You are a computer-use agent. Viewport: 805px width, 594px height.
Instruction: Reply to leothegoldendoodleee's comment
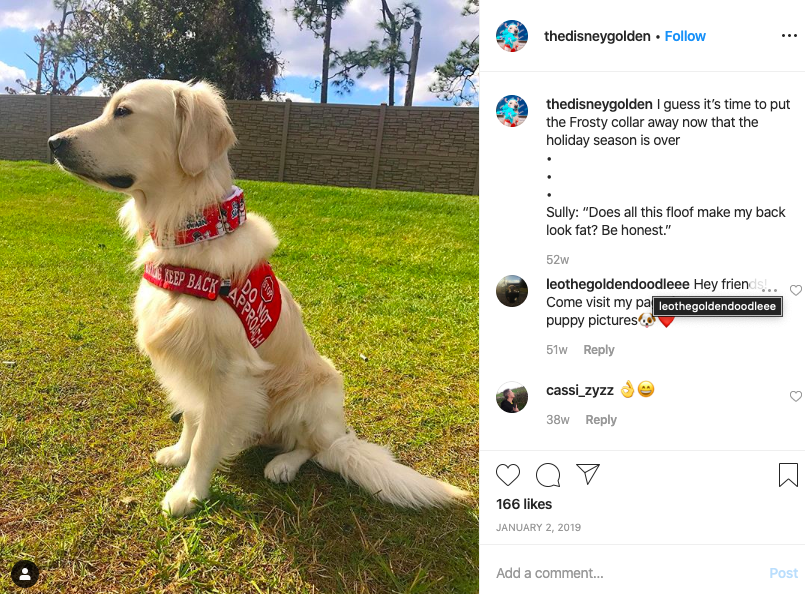tap(599, 350)
